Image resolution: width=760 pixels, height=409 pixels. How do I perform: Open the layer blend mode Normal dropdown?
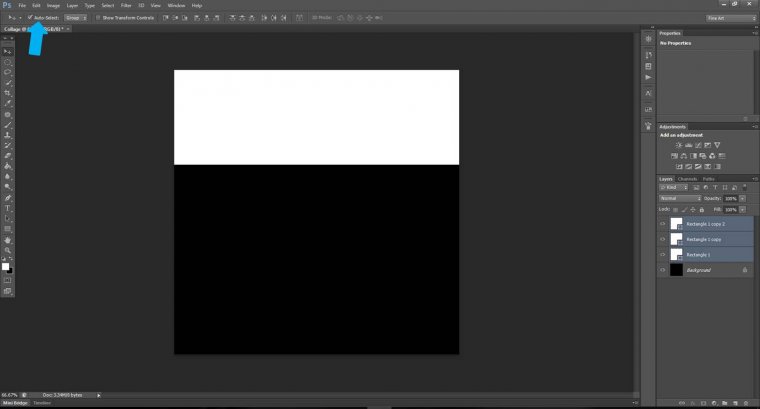pyautogui.click(x=680, y=198)
